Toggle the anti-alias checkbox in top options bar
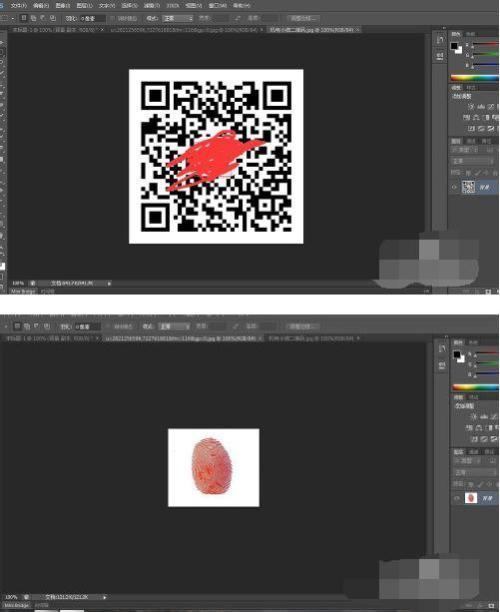This screenshot has width=500, height=612. pyautogui.click(x=113, y=18)
